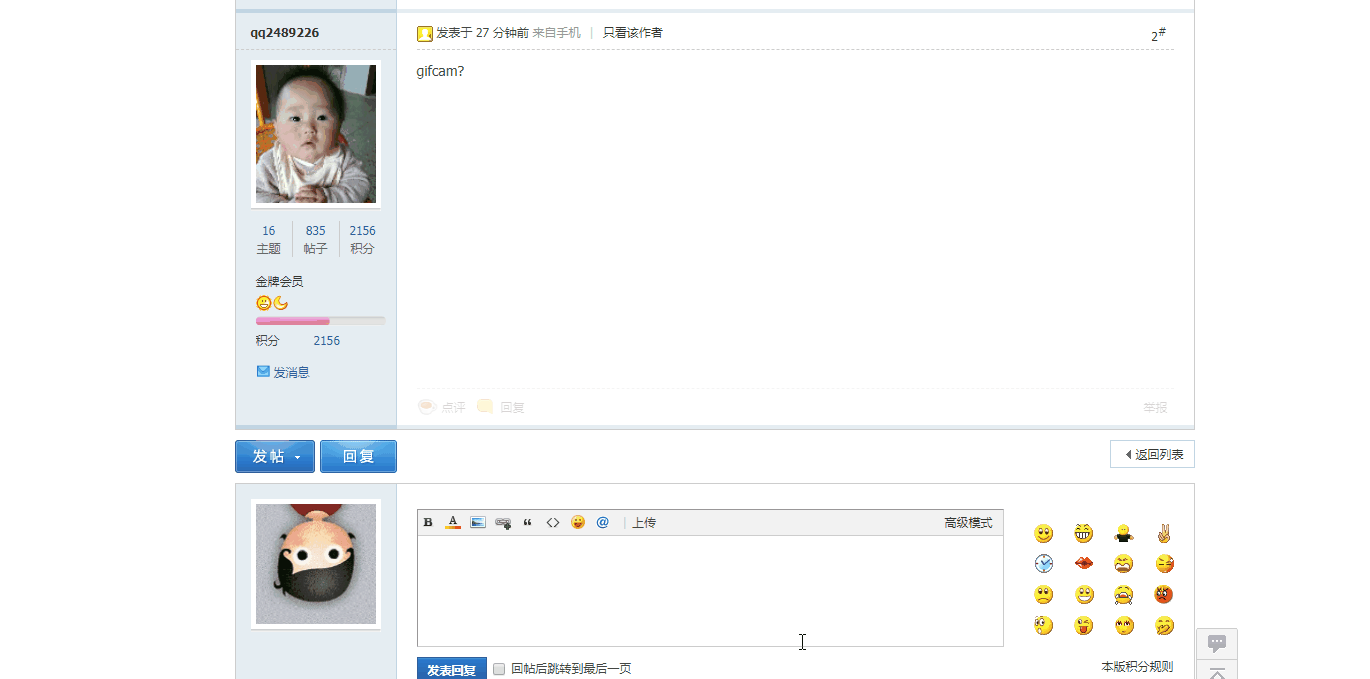Open the font color picker
The height and width of the screenshot is (679, 1370).
coord(453,522)
